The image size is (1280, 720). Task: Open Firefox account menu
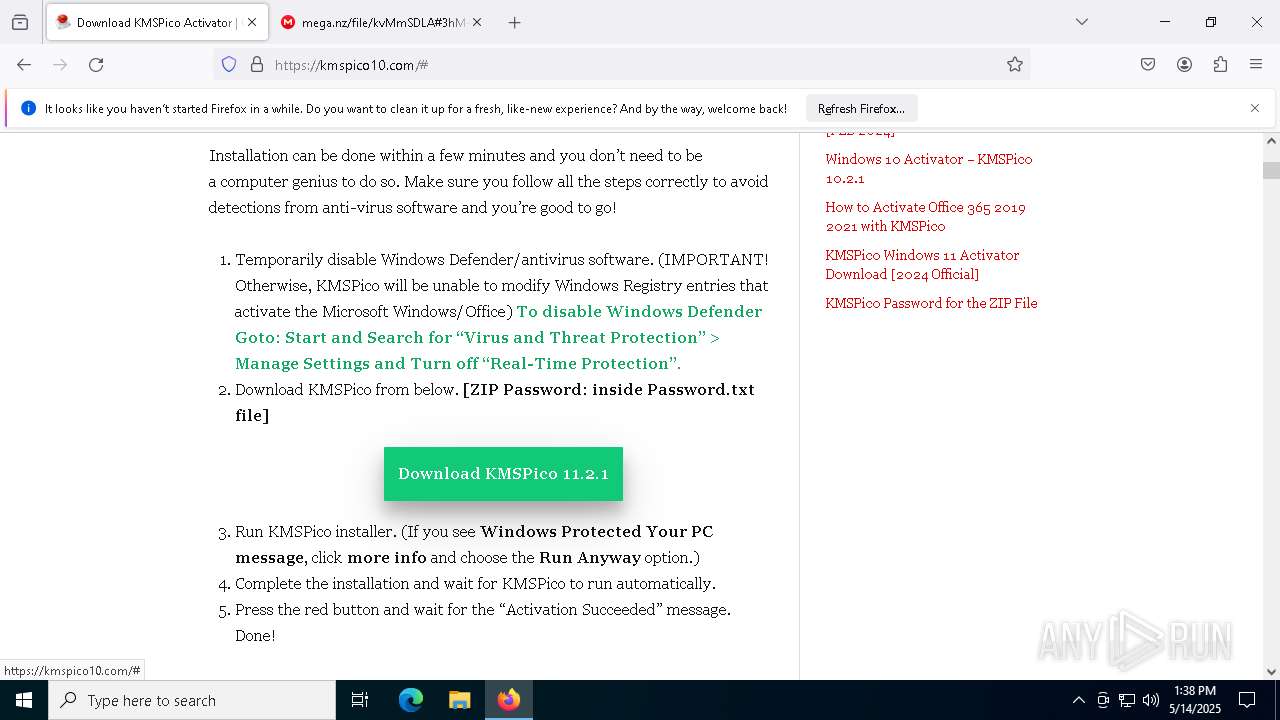[1184, 64]
